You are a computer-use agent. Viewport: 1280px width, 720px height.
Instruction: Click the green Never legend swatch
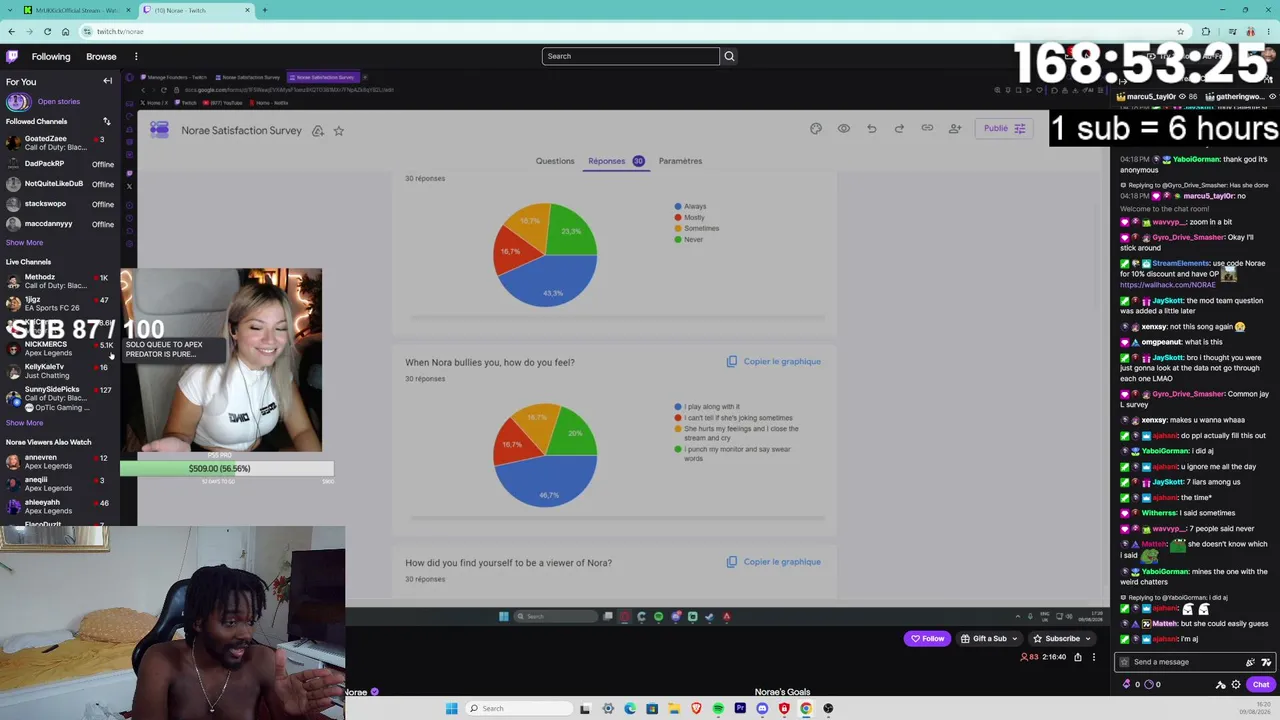coord(678,239)
